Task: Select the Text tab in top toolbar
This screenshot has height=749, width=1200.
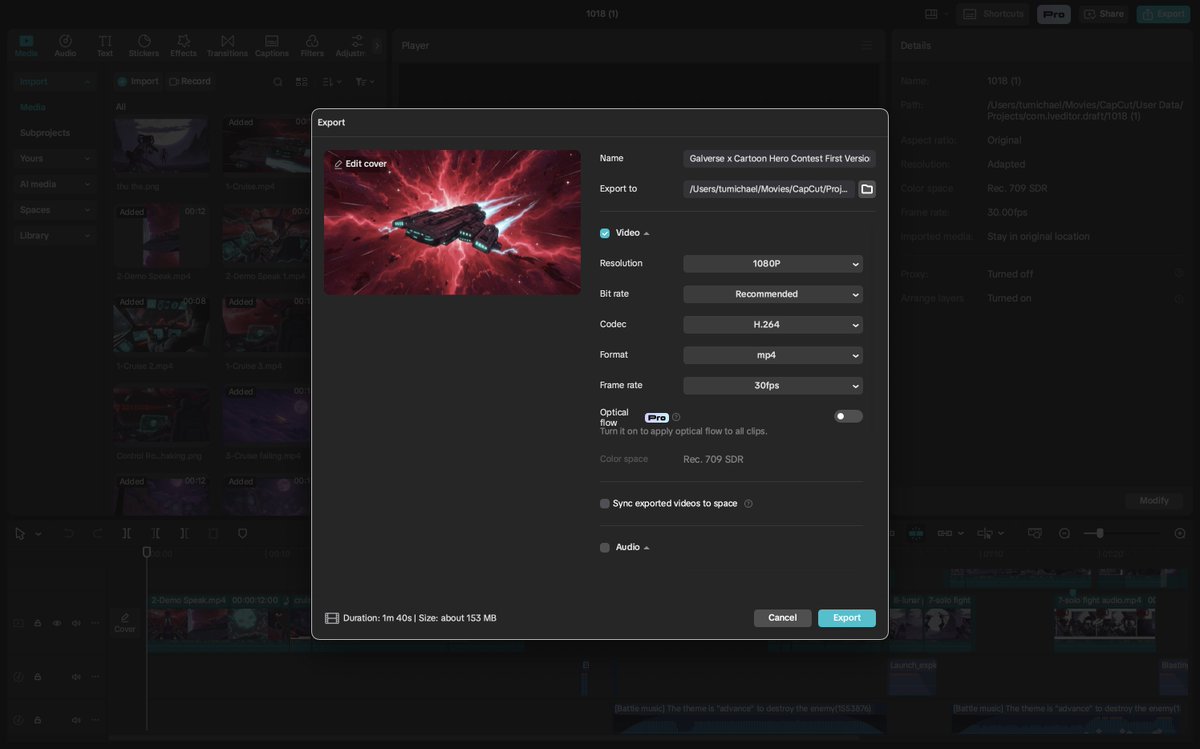Action: tap(105, 45)
